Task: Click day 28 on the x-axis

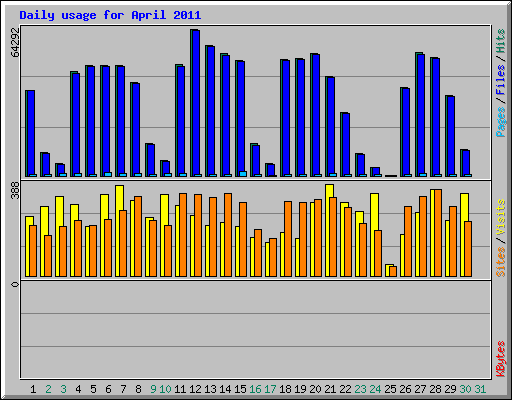Action: 435,389
